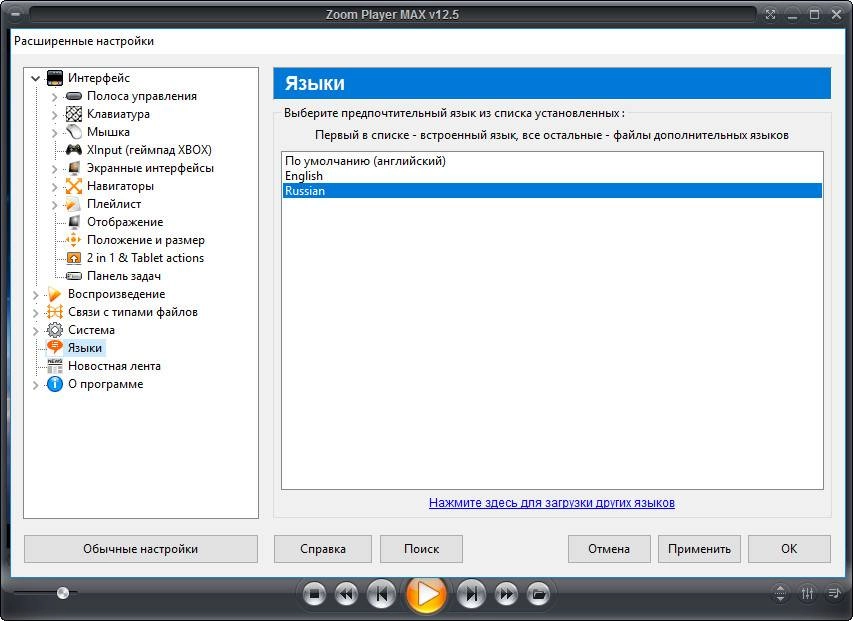Click the Положение и размер icon

(73, 240)
